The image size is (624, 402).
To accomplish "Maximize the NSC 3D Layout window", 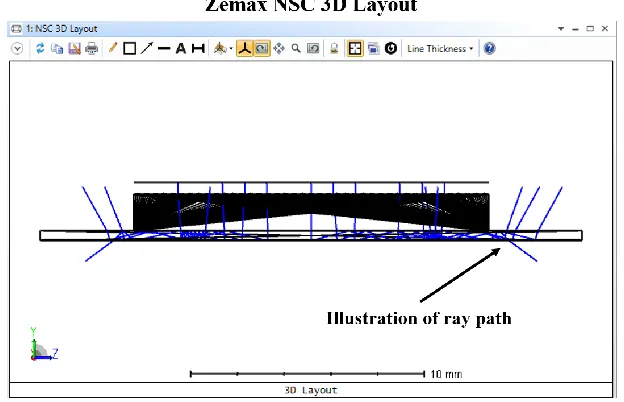I will click(x=590, y=29).
